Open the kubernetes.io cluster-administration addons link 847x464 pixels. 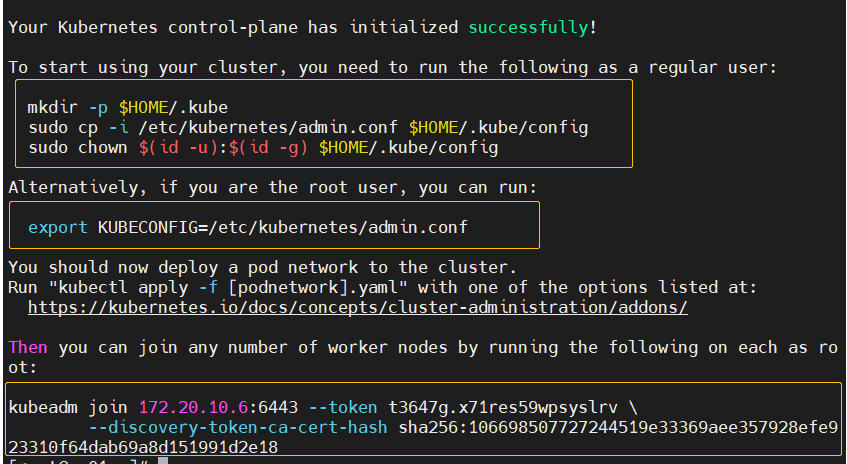pyautogui.click(x=357, y=307)
